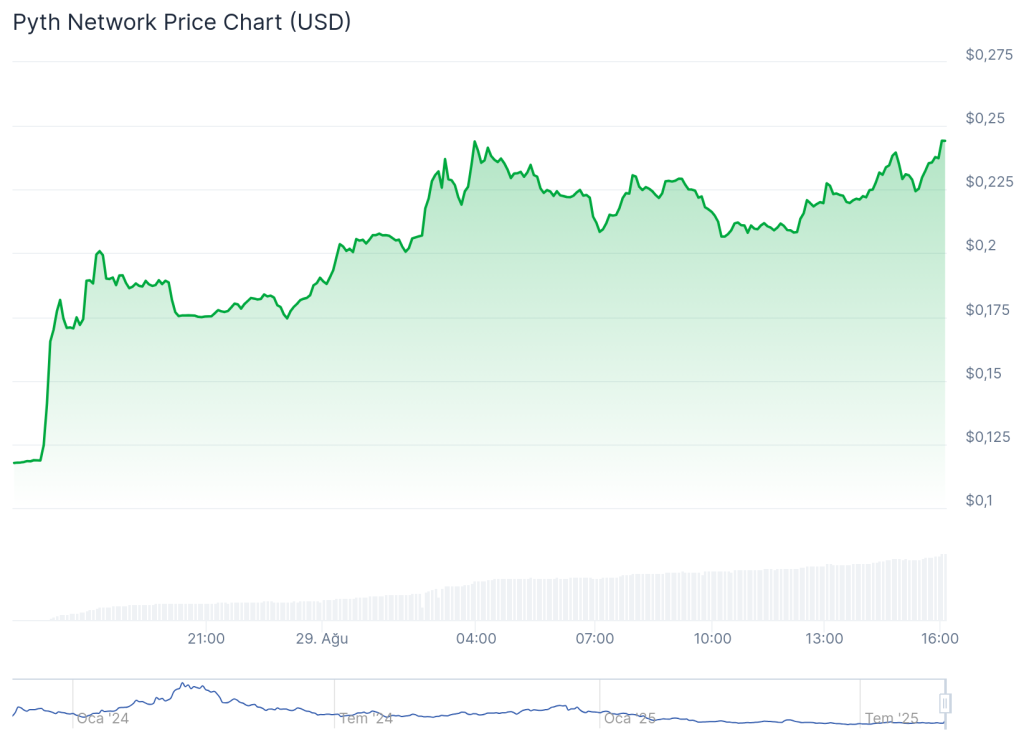Click the $0,15 price axis label
1024x747 pixels.
pyautogui.click(x=984, y=373)
